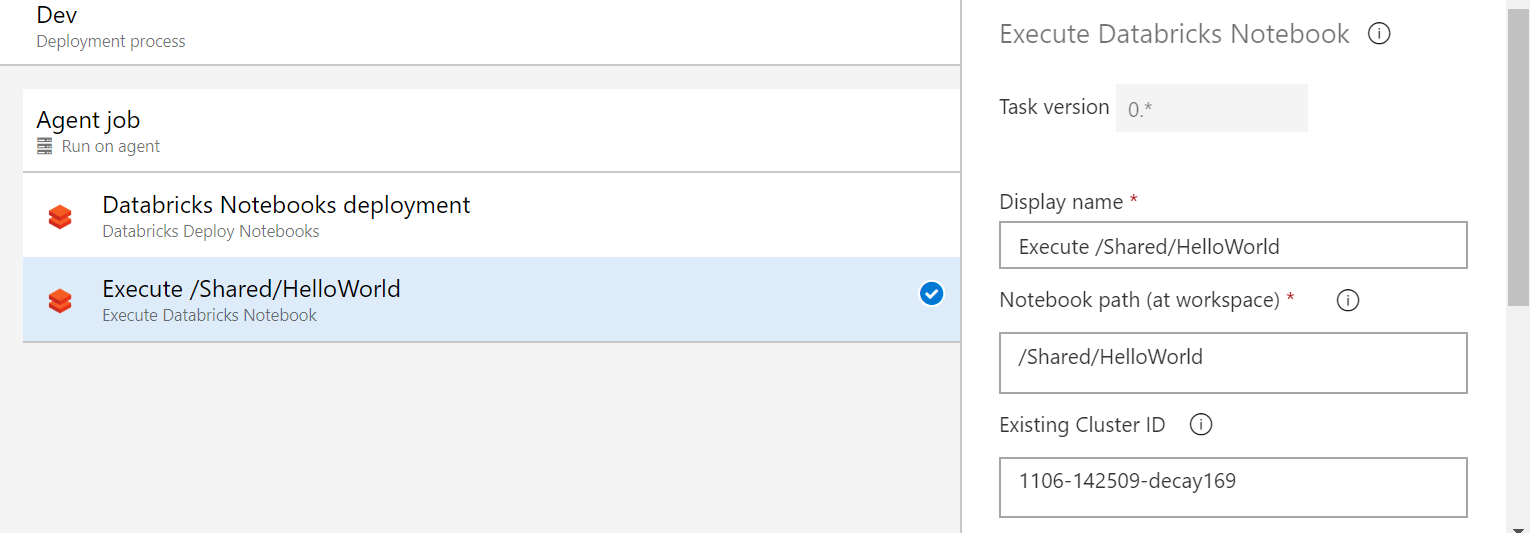Click the Databricks icon on Notebooks deployment task
The image size is (1532, 533).
(60, 216)
